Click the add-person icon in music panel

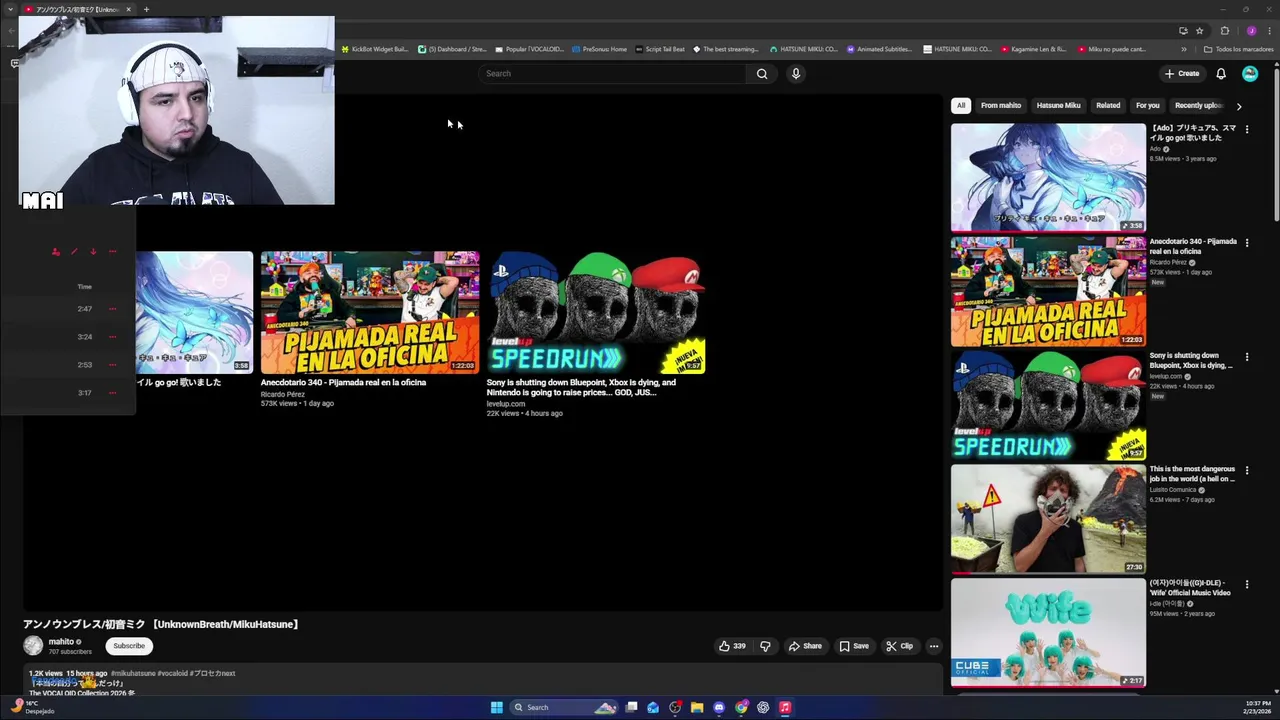(x=56, y=252)
